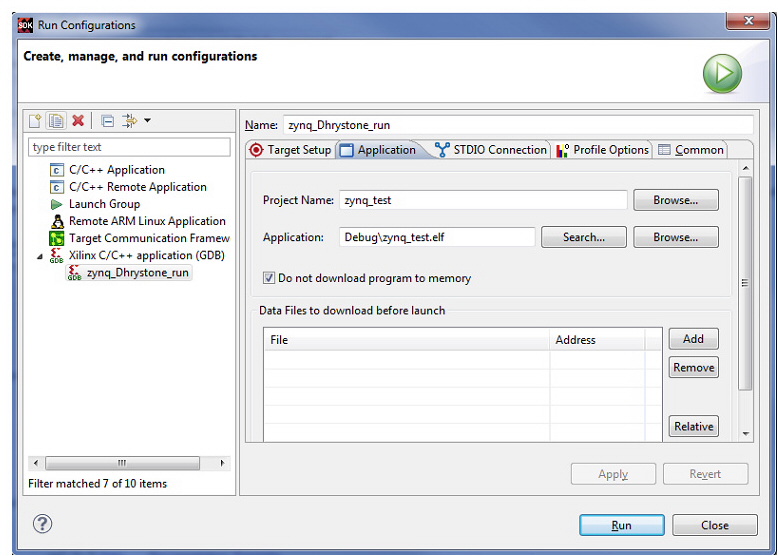This screenshot has height=556, width=778.
Task: Select Remote ARM Linux Application type
Action: pos(147,221)
